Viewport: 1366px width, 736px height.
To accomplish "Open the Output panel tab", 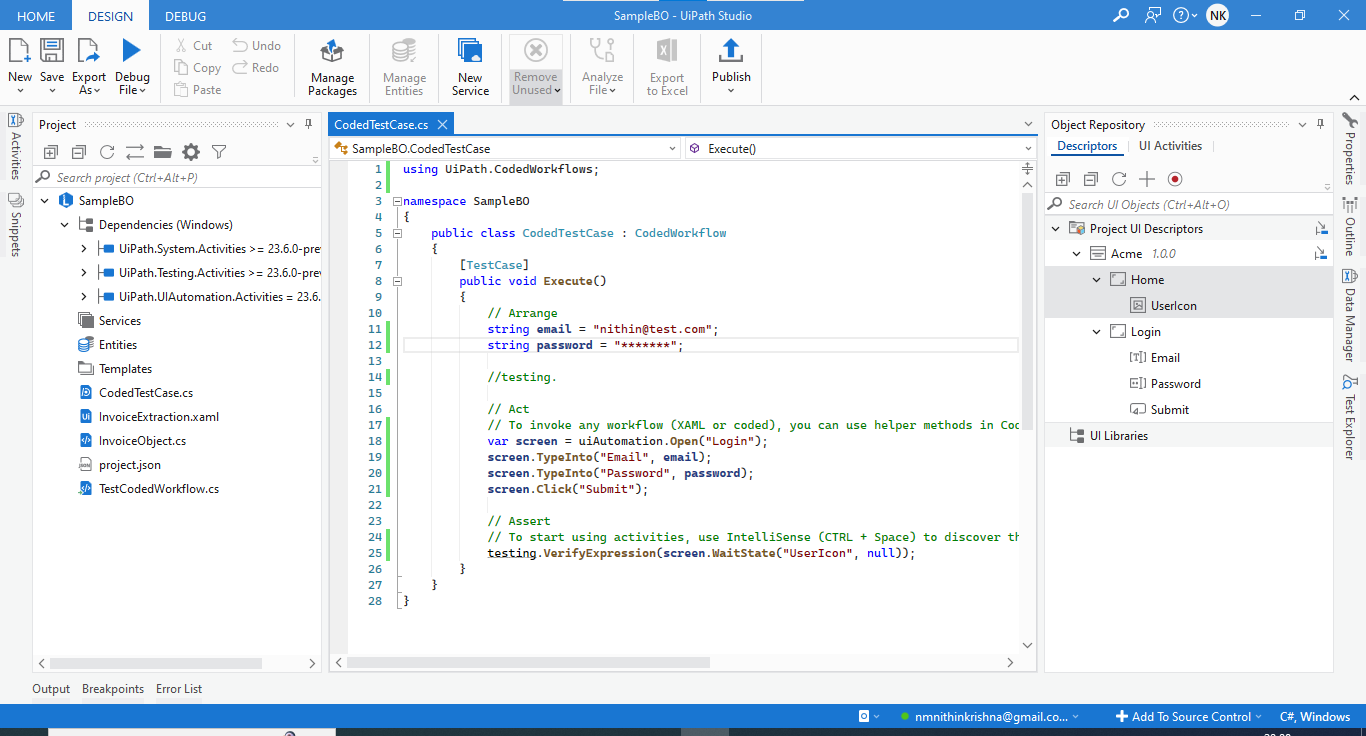I will [x=51, y=689].
